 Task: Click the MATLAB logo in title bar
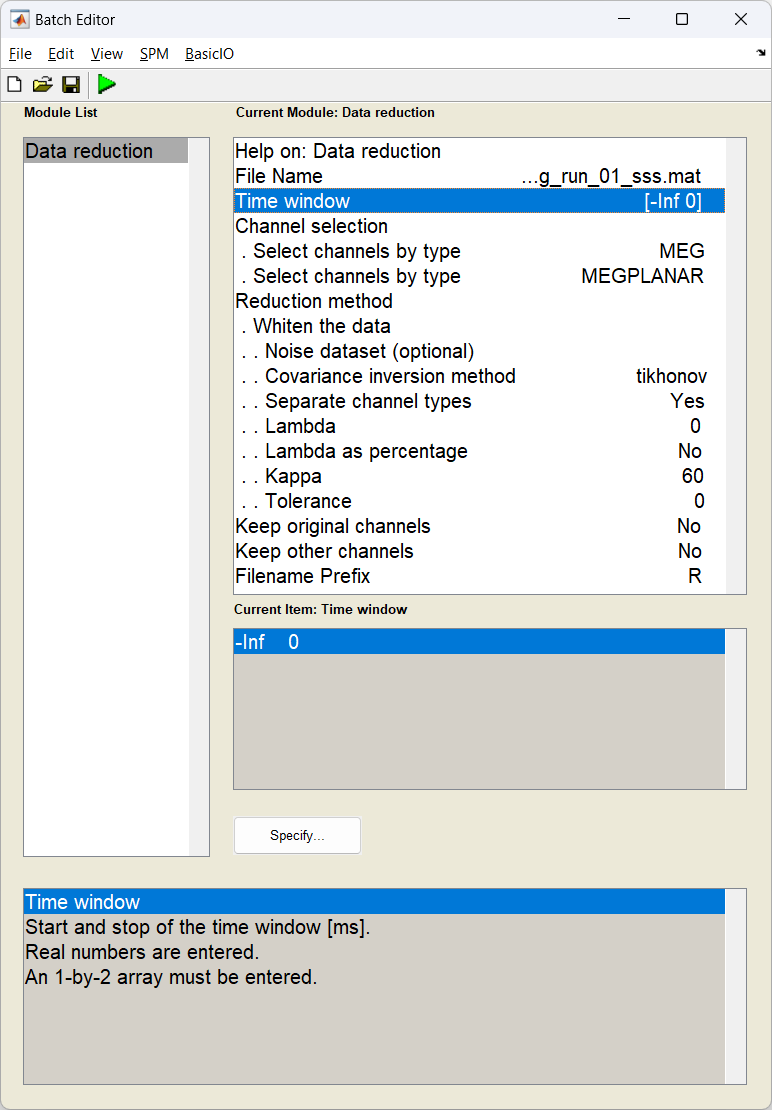[19, 19]
